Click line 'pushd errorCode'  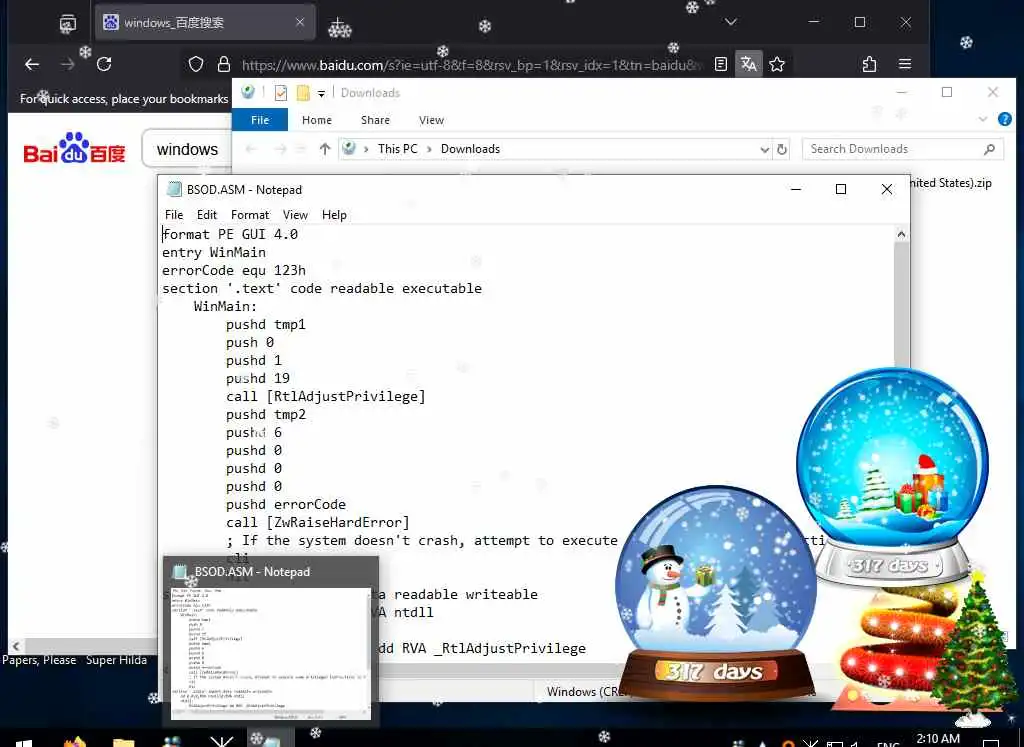click(x=286, y=504)
